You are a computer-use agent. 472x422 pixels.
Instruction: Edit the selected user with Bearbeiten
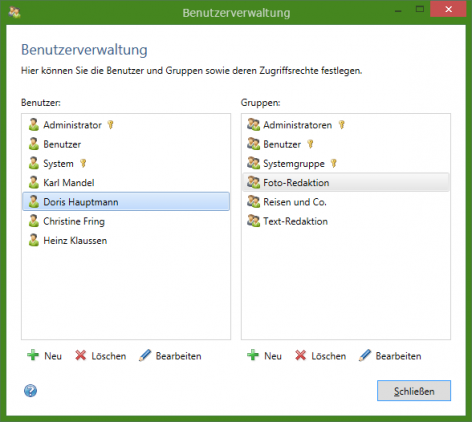pos(170,356)
